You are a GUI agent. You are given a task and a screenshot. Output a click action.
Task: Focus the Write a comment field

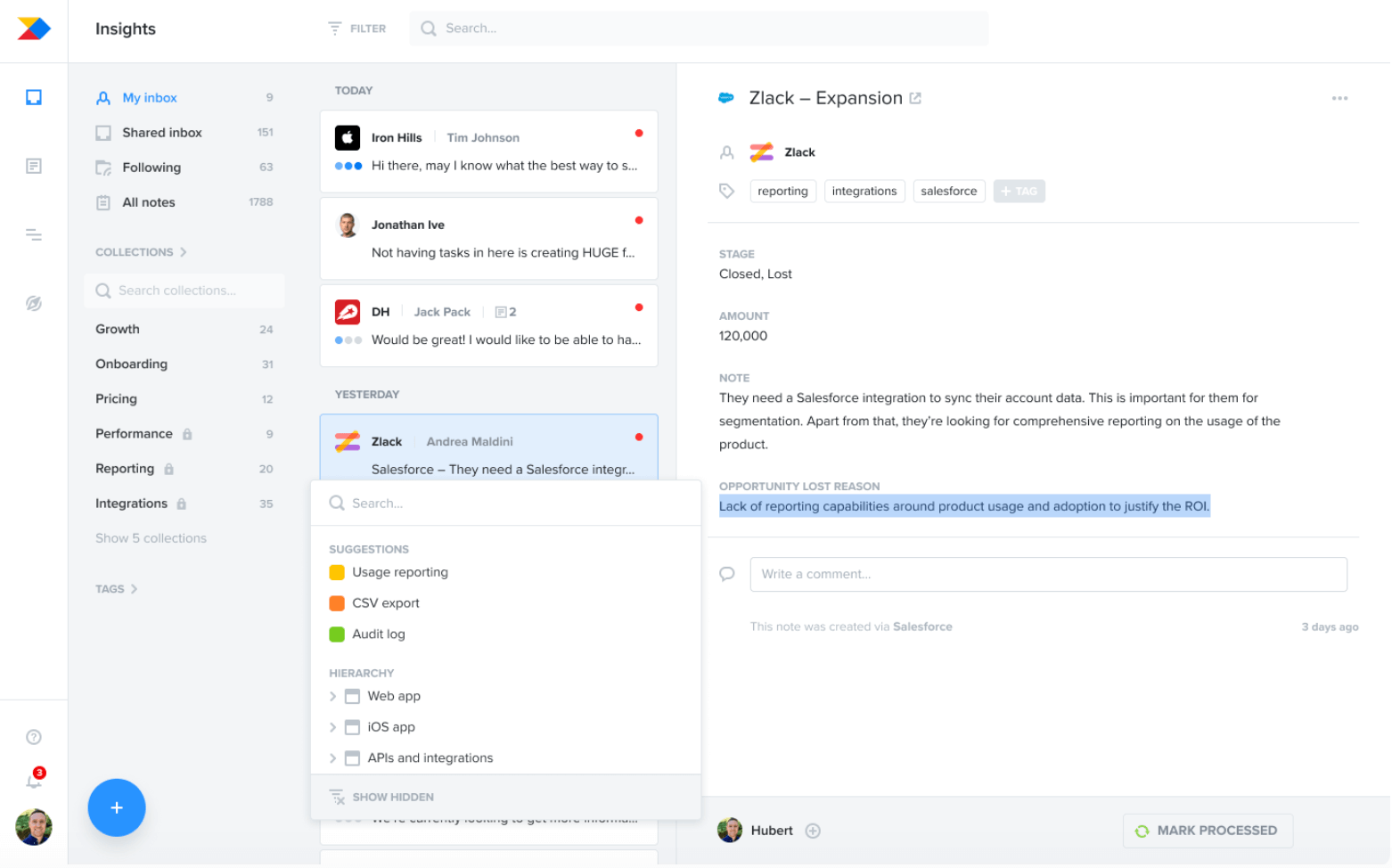pos(1049,574)
